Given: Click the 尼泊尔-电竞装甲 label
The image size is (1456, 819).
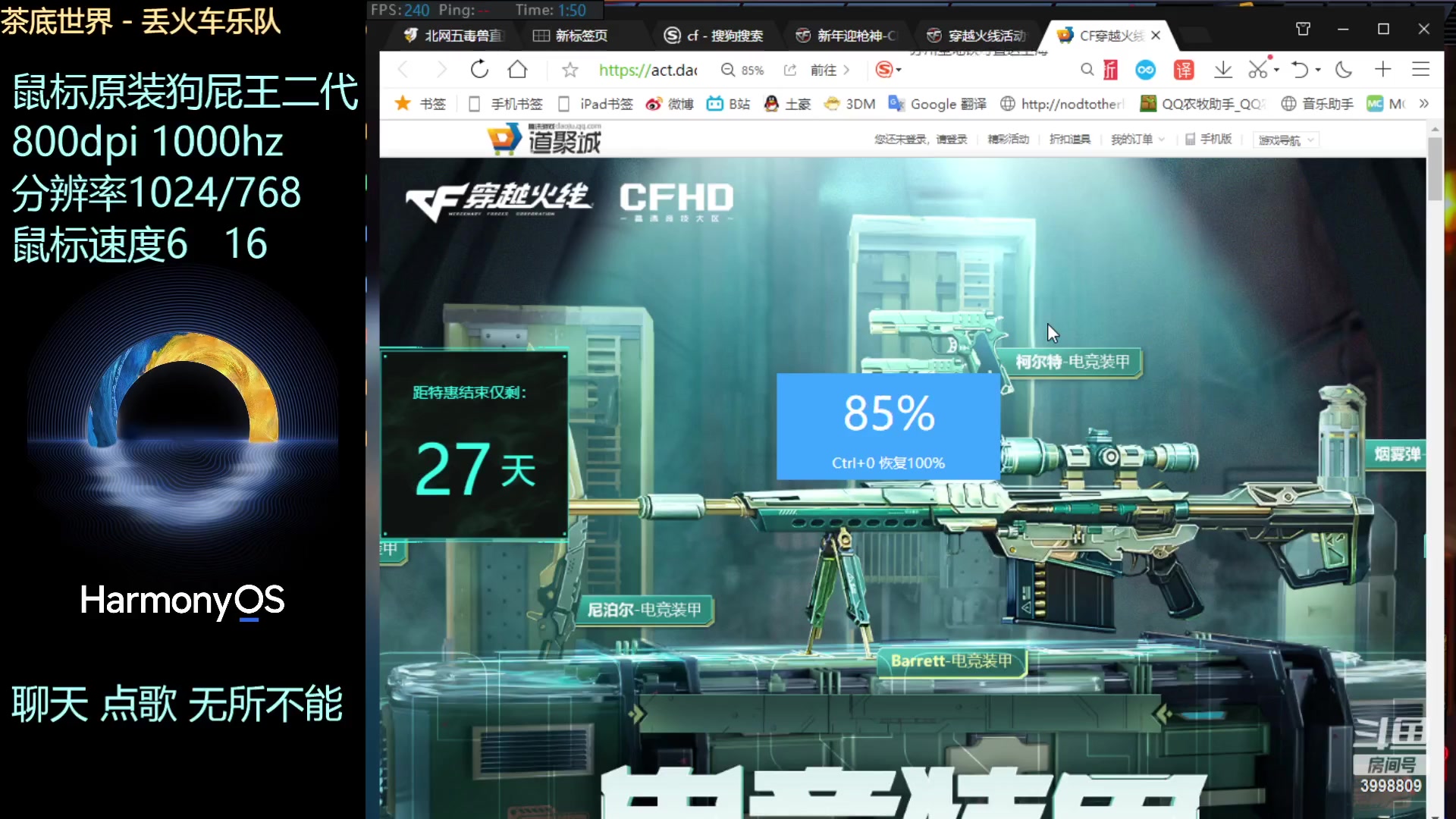Looking at the screenshot, I should click(645, 610).
